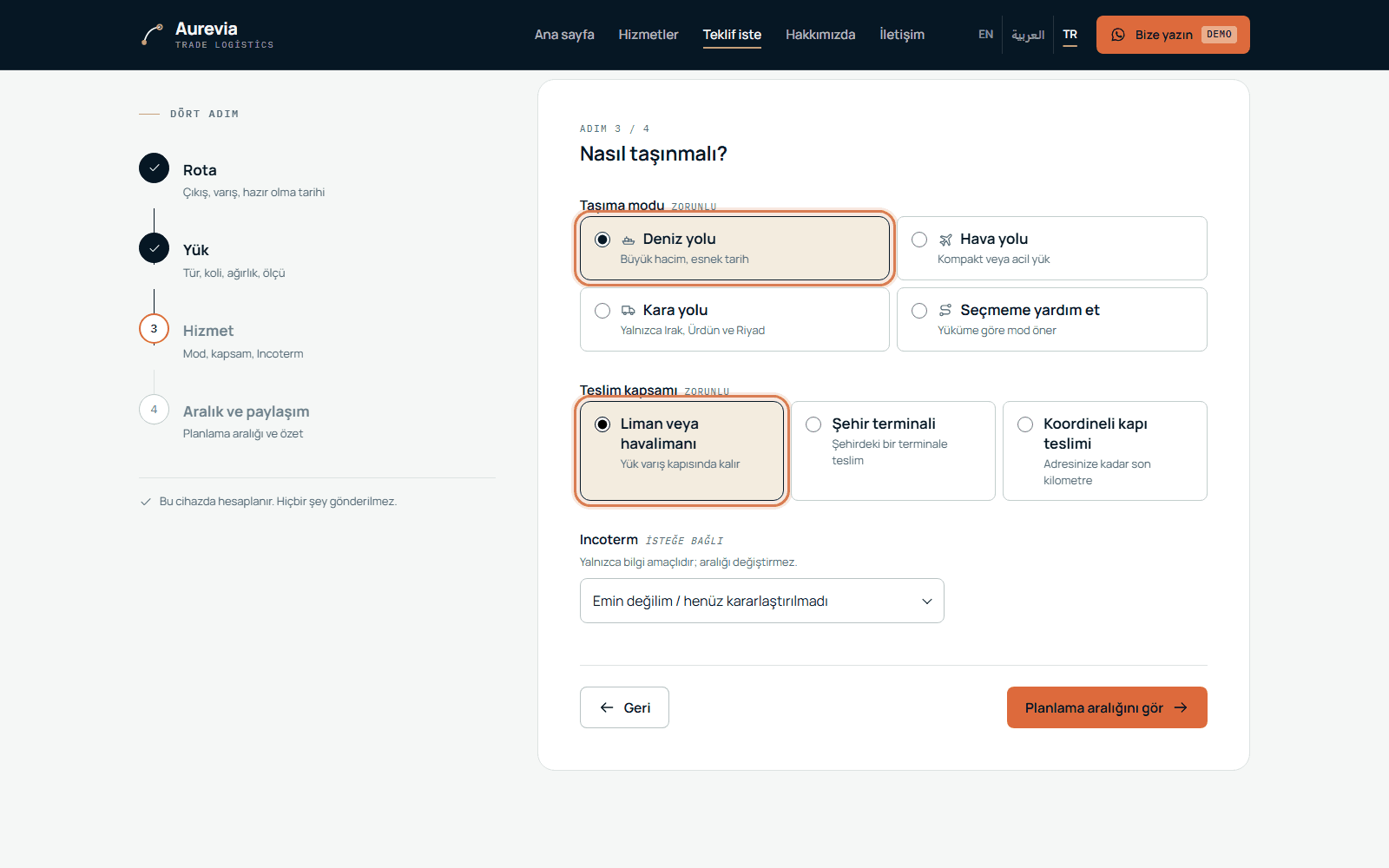The width and height of the screenshot is (1389, 868).
Task: Switch language to EN
Action: coord(985,35)
